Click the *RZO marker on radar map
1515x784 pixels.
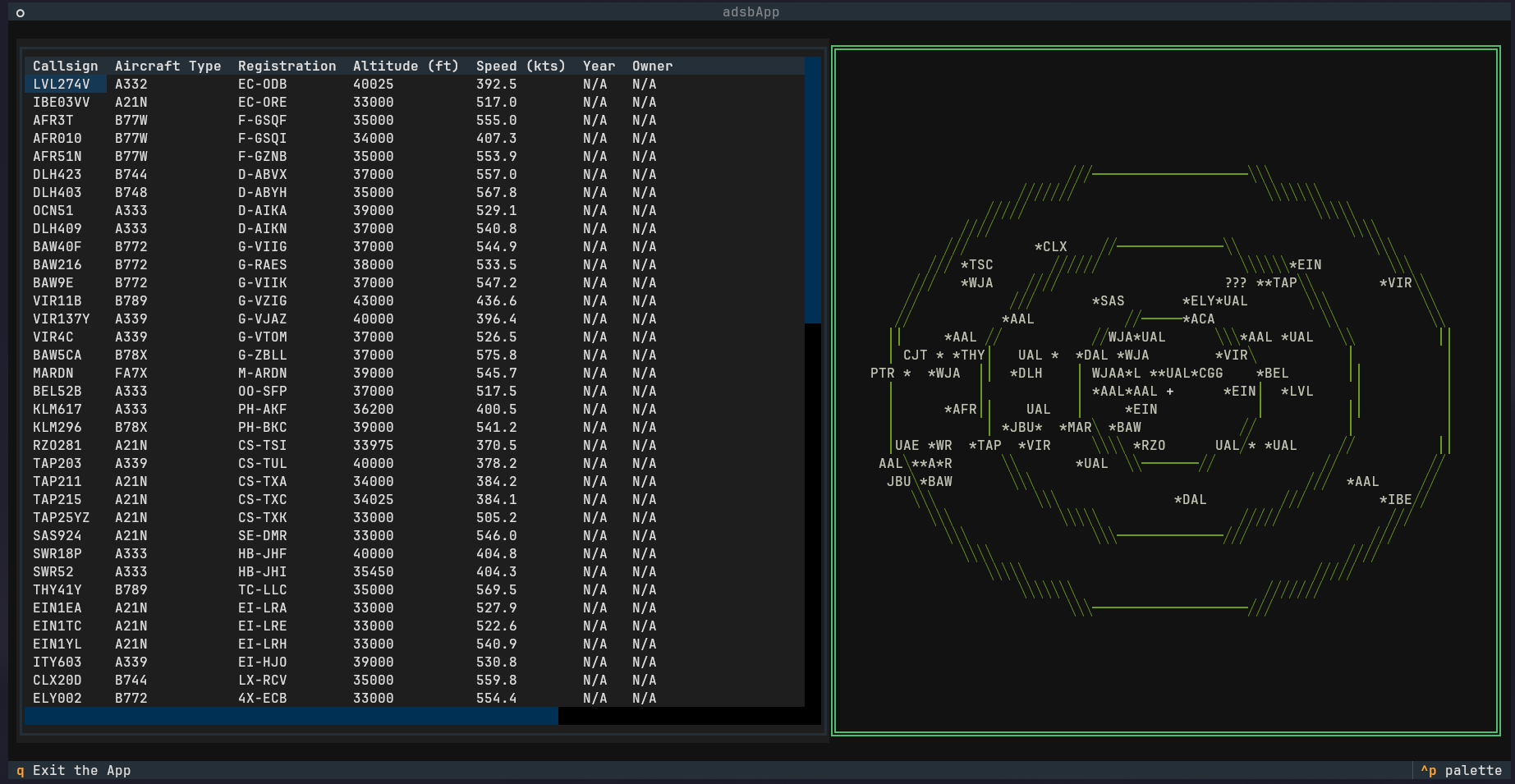1150,445
